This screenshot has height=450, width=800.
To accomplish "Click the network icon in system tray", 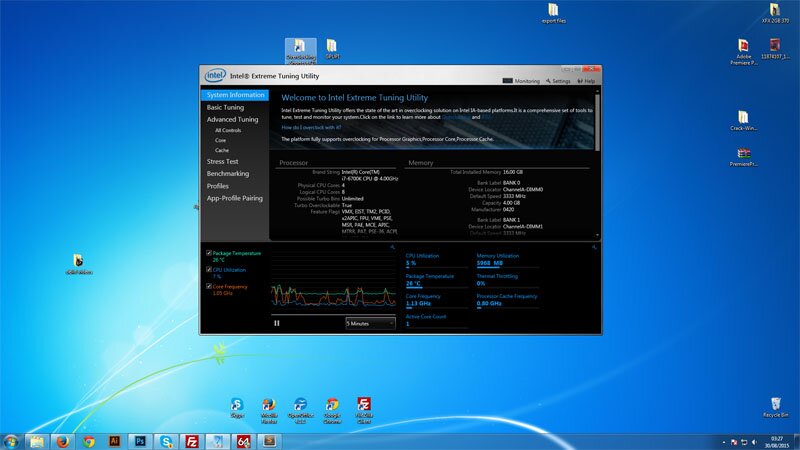I will click(x=744, y=442).
